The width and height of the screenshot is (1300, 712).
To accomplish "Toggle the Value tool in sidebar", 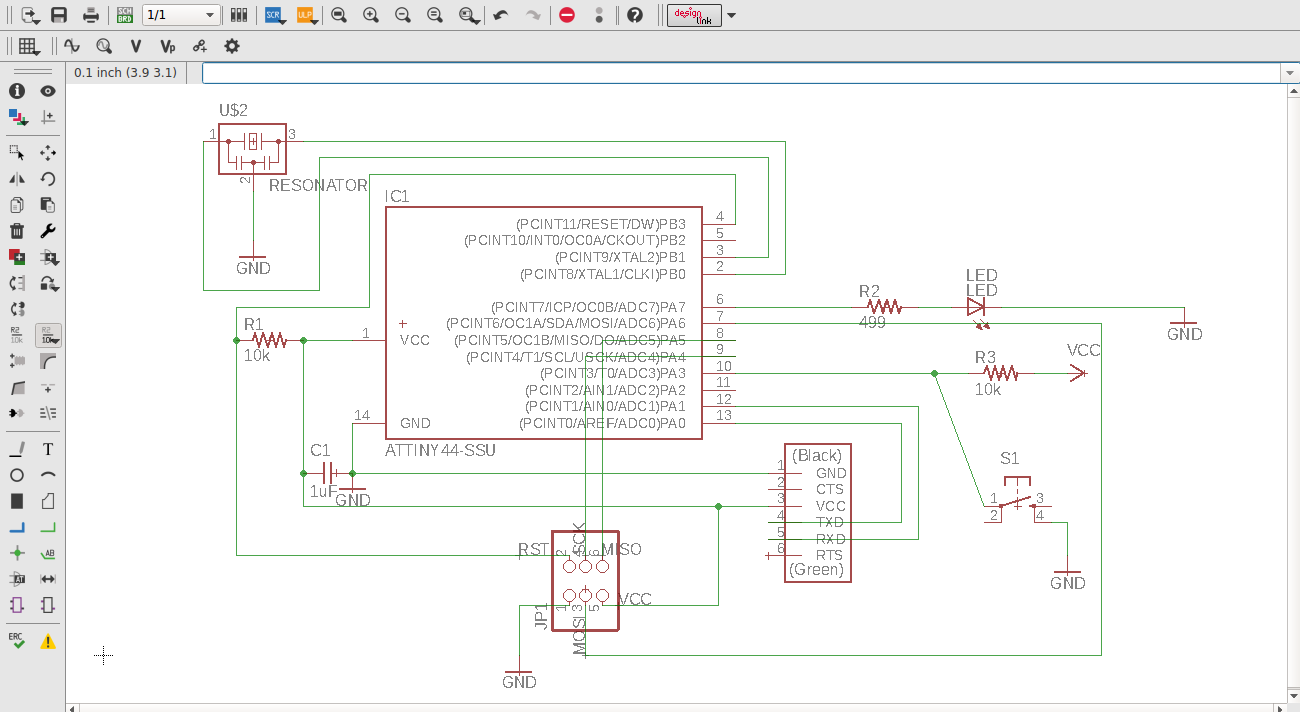I will tap(47, 335).
